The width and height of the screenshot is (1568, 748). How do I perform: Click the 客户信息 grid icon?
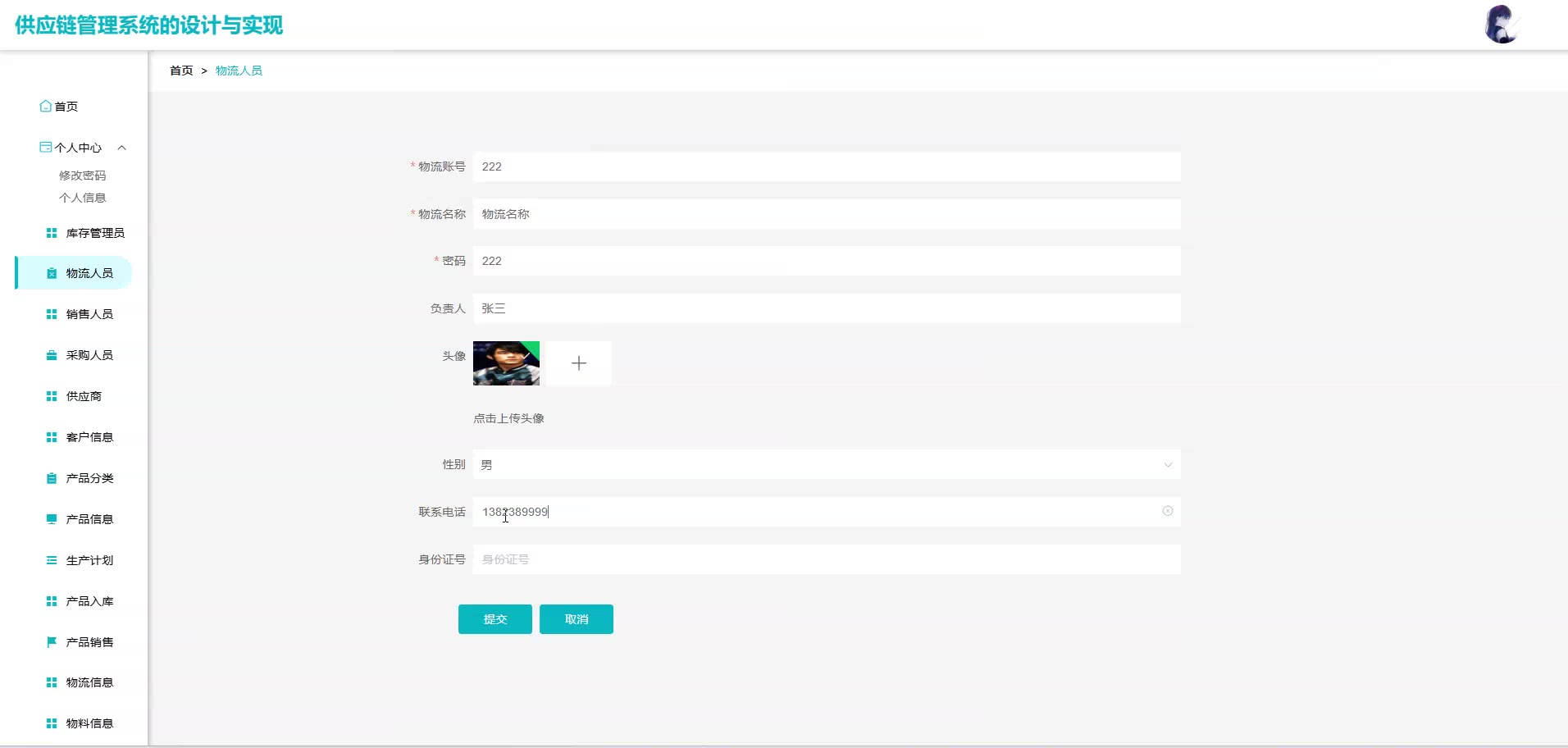click(x=52, y=437)
